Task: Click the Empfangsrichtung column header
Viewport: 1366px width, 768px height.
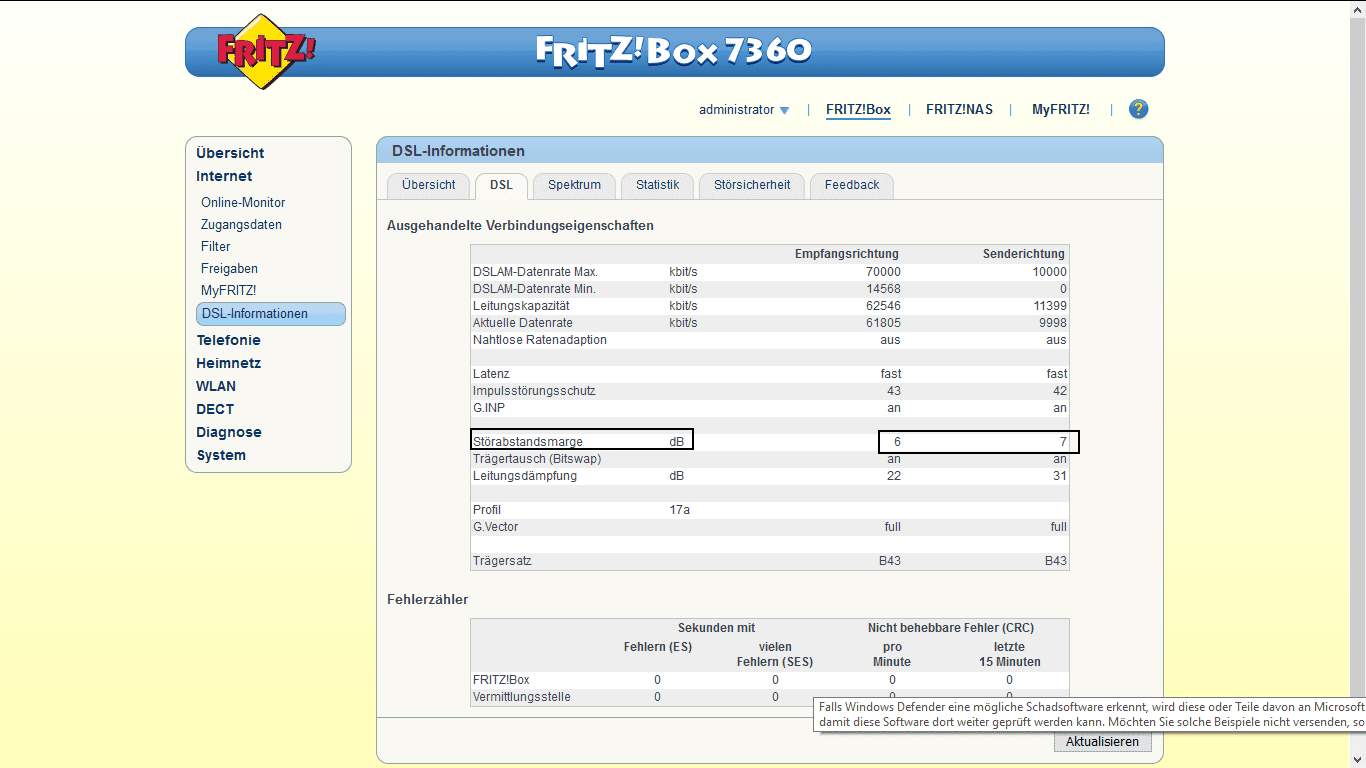Action: [847, 254]
